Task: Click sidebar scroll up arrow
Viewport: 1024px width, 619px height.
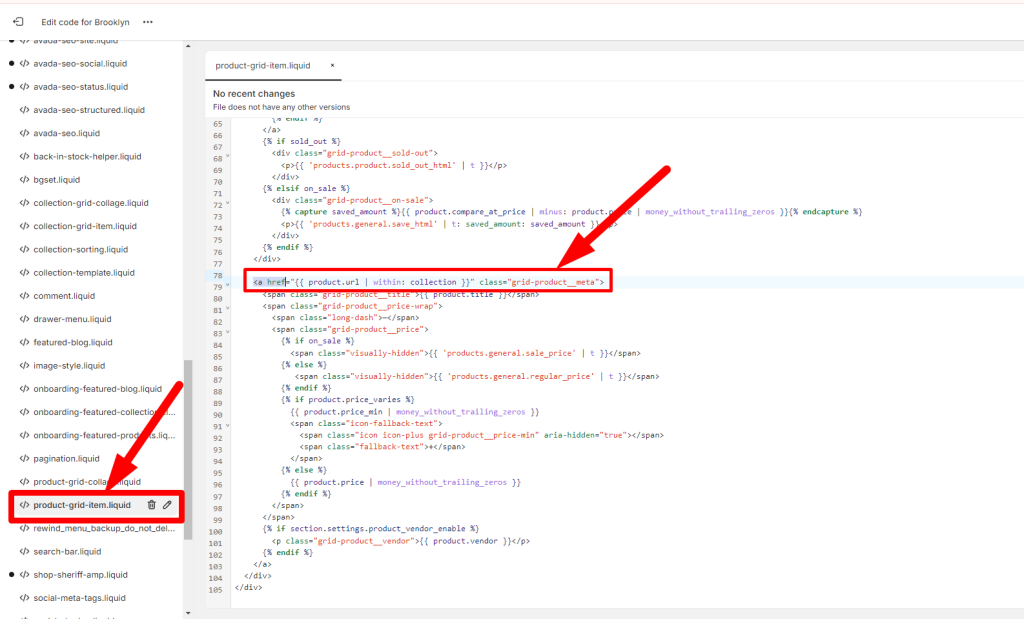Action: click(188, 46)
